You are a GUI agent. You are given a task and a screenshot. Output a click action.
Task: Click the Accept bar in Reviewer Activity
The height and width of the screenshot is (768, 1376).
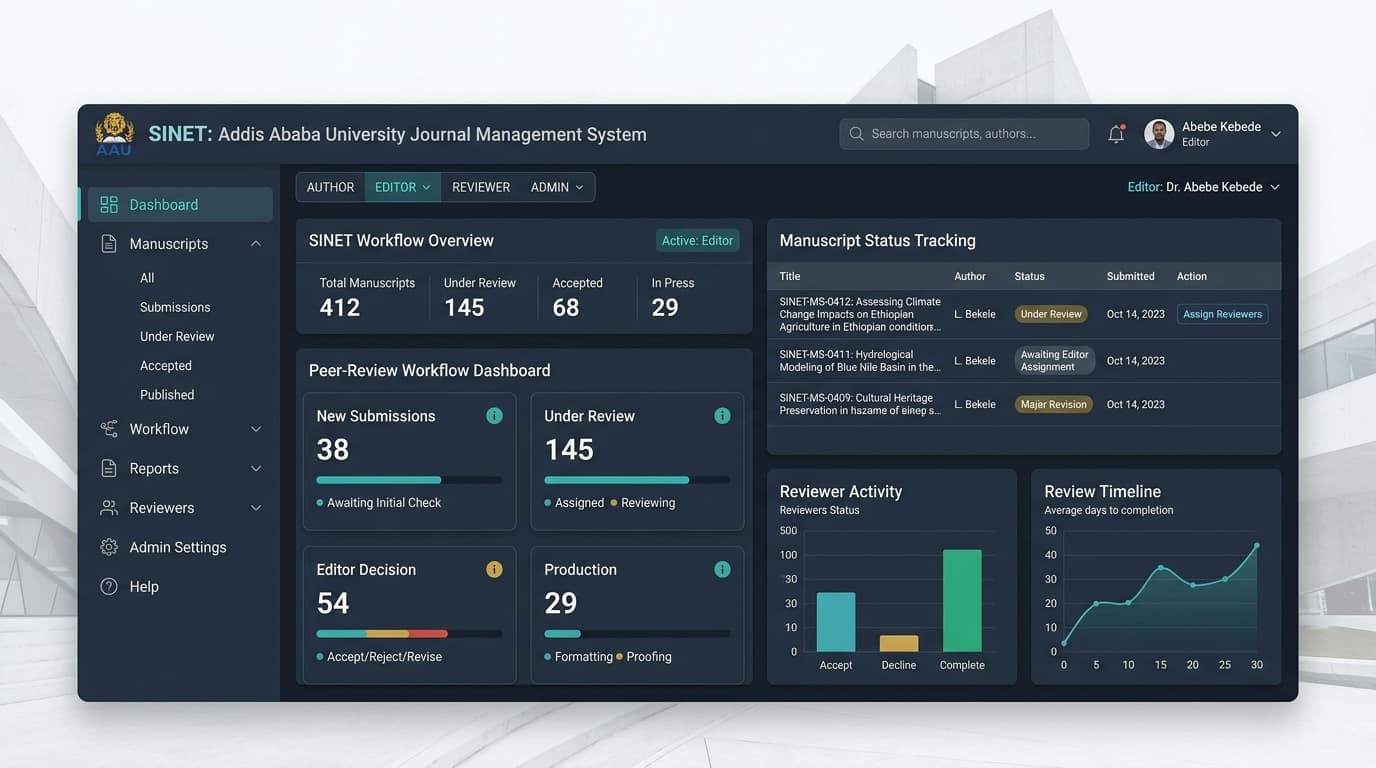coord(836,622)
